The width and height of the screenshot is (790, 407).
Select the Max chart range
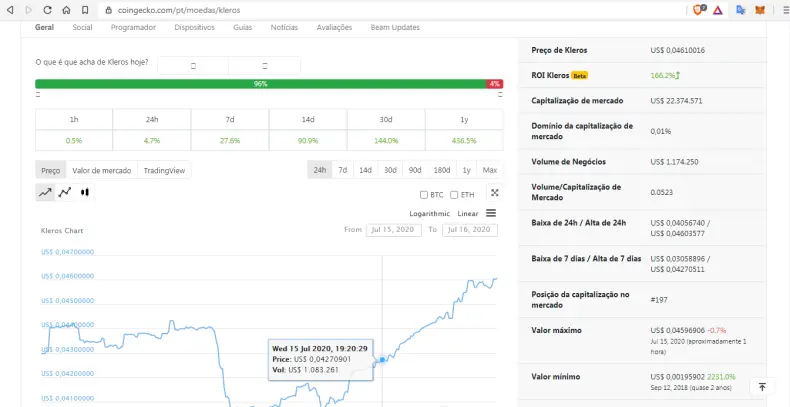[x=490, y=170]
